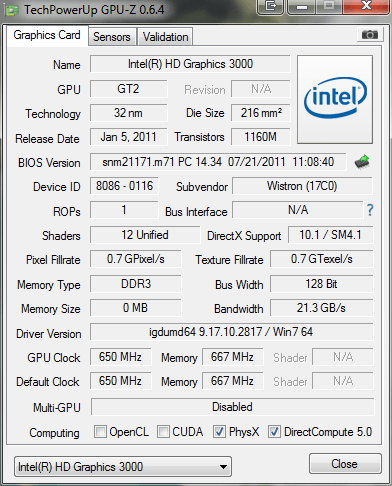Select the Graphics Card tab

[47, 35]
